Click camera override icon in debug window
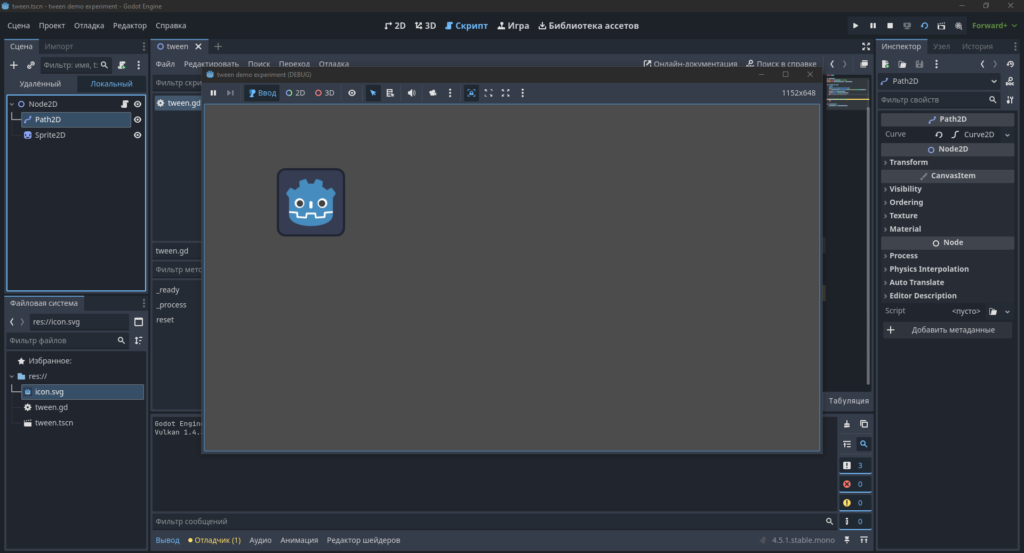 432,93
